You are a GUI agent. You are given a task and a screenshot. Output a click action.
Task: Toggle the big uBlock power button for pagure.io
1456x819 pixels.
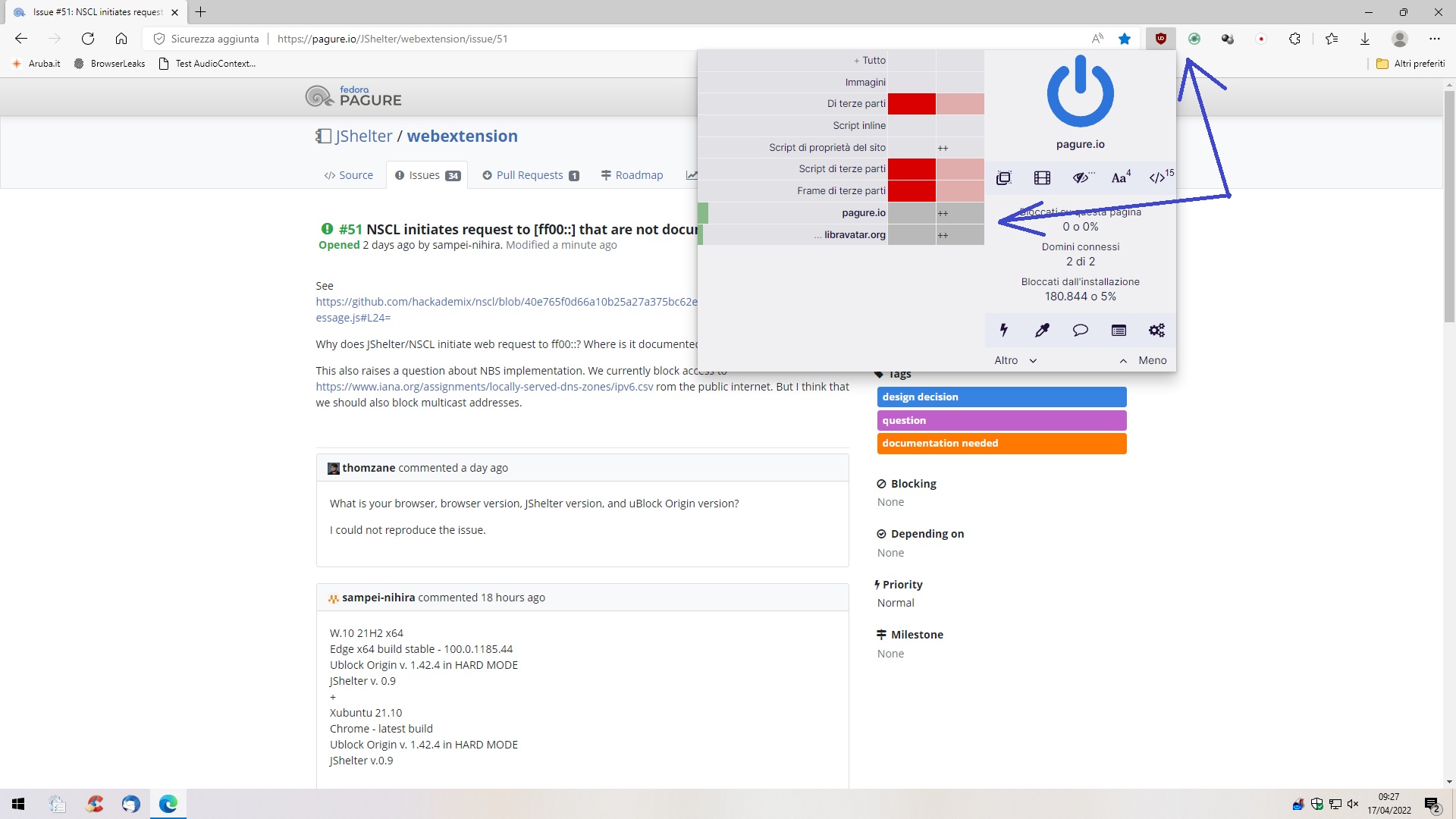1081,92
